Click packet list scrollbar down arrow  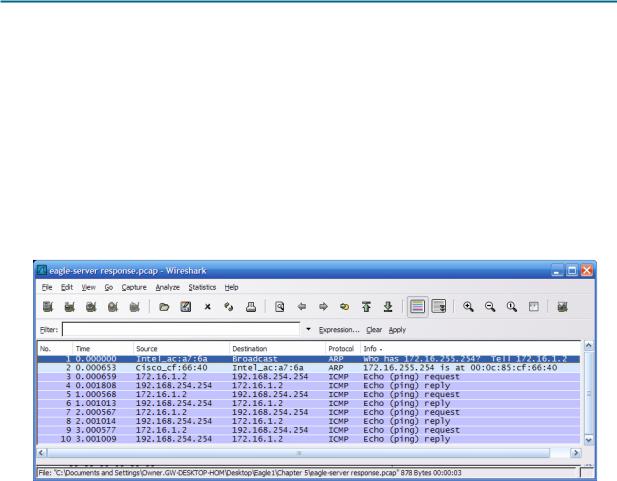(589, 440)
